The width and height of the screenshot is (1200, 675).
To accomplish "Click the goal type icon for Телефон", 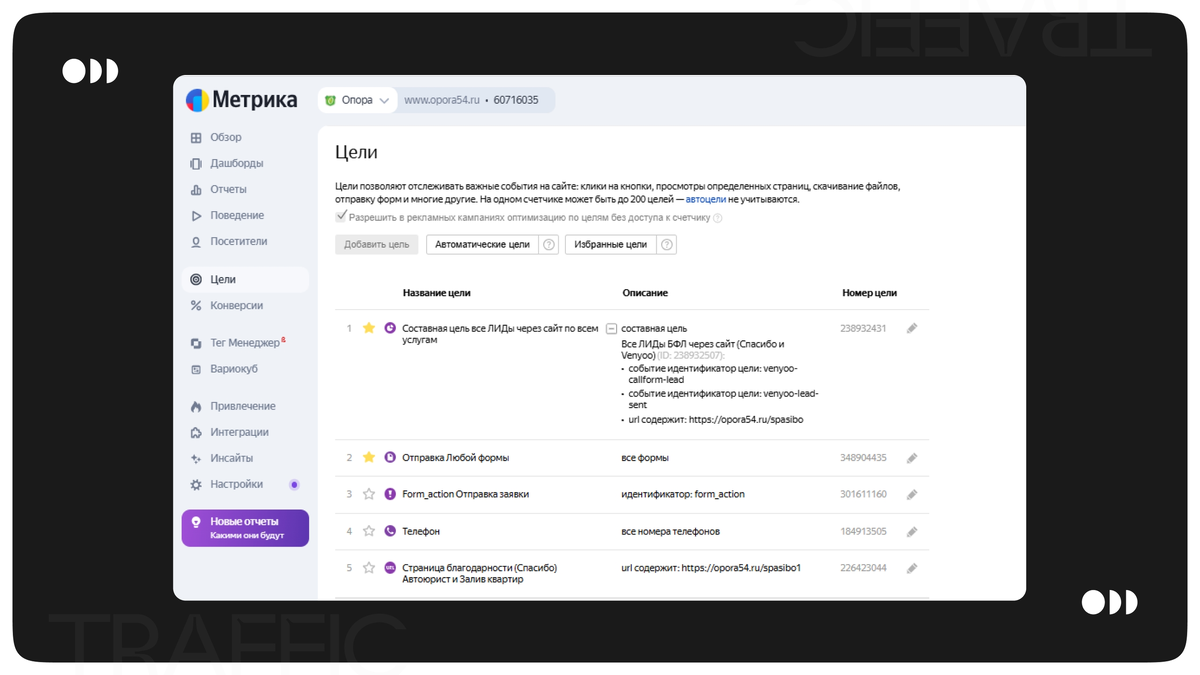I will pyautogui.click(x=391, y=531).
